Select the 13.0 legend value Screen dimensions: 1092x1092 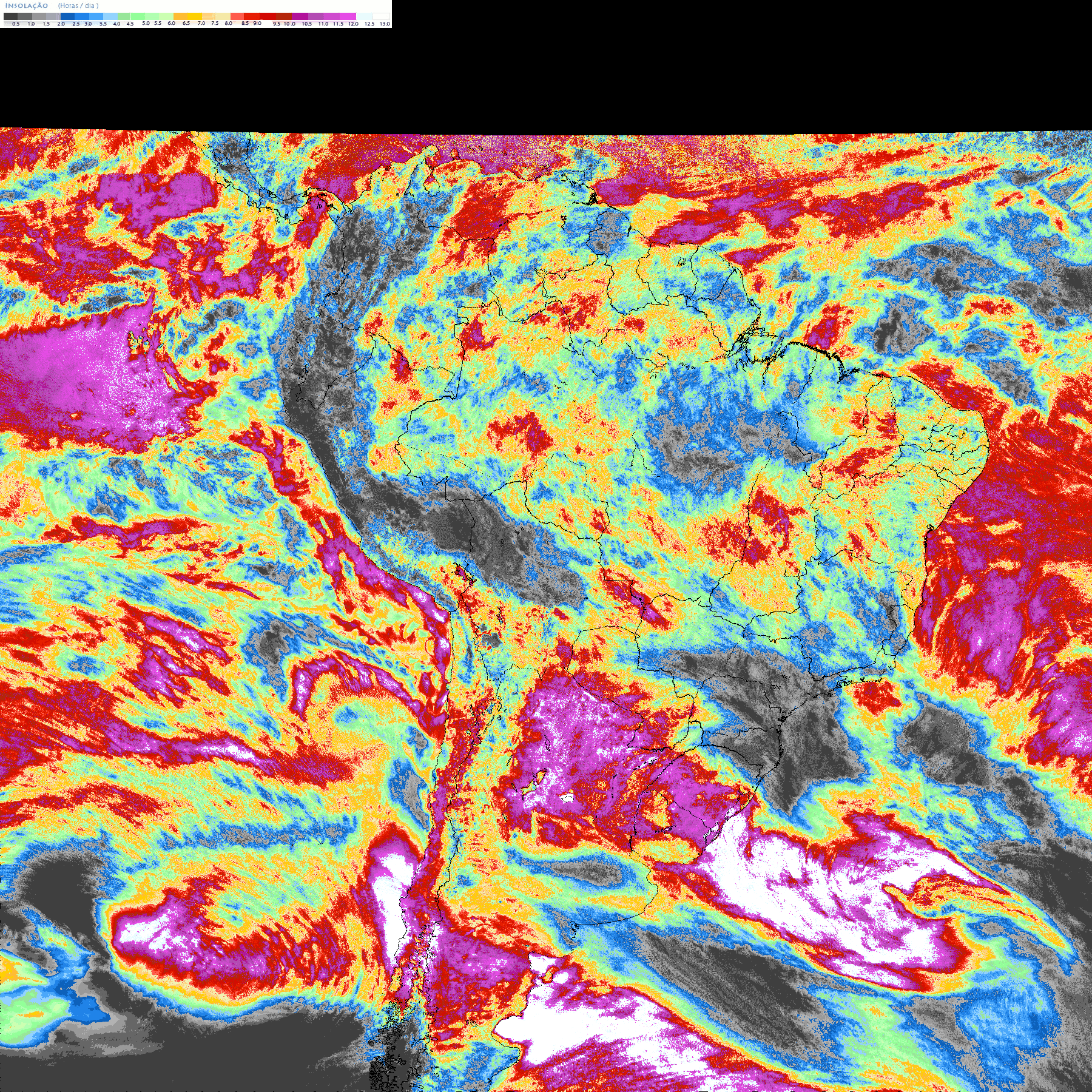coord(385,24)
